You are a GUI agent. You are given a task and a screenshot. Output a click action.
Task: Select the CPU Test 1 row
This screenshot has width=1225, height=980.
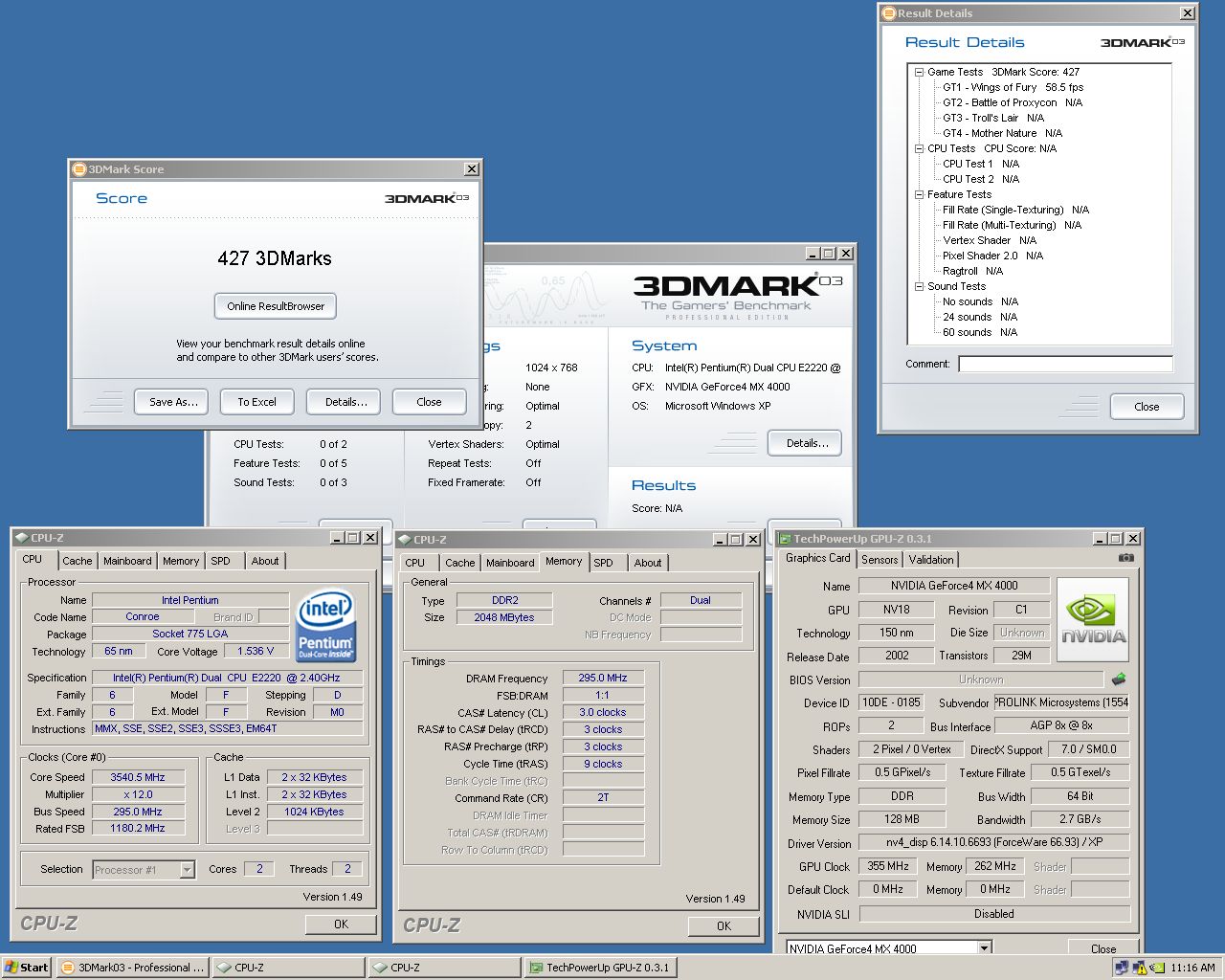coord(981,164)
